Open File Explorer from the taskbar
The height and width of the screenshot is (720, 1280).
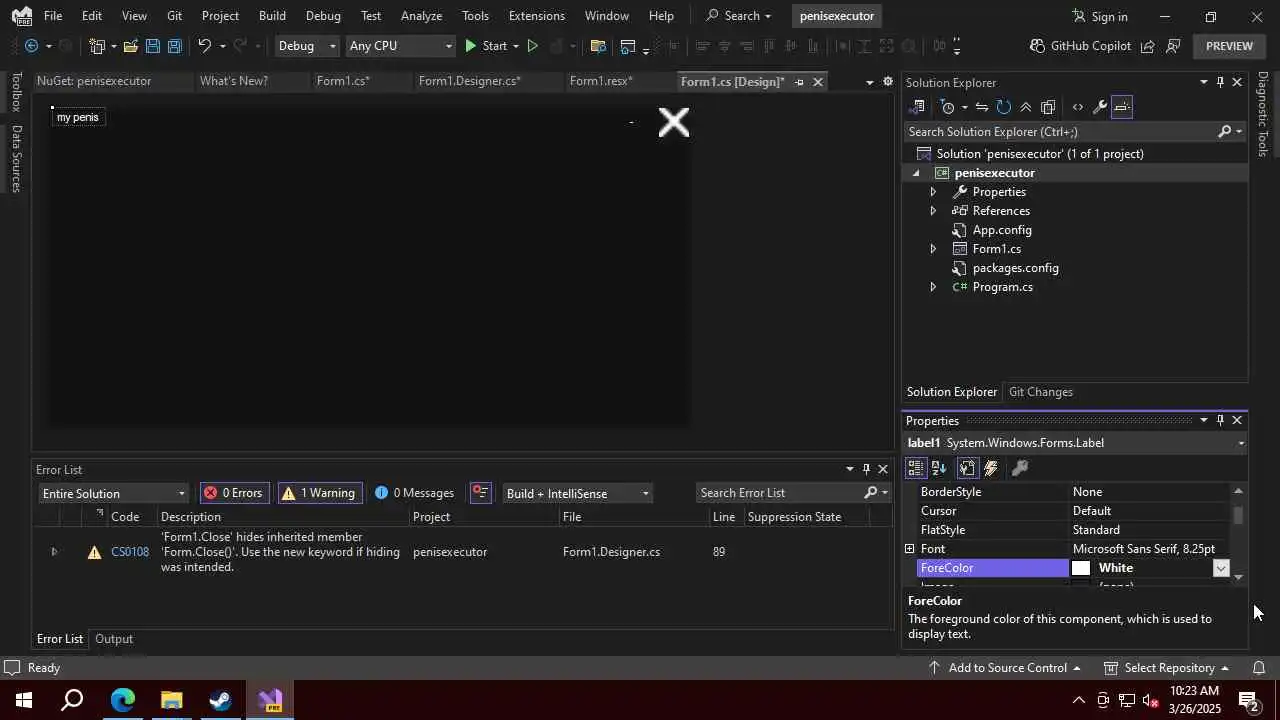171,700
